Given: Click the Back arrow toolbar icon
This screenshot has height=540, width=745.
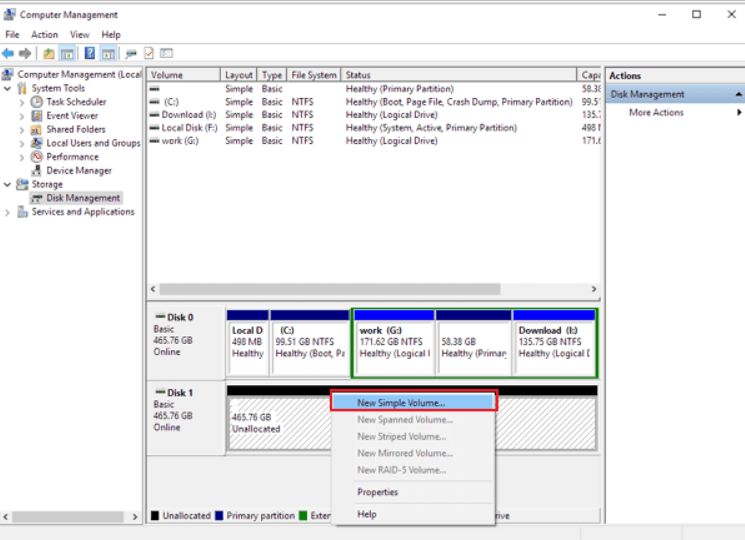Looking at the screenshot, I should (x=10, y=53).
